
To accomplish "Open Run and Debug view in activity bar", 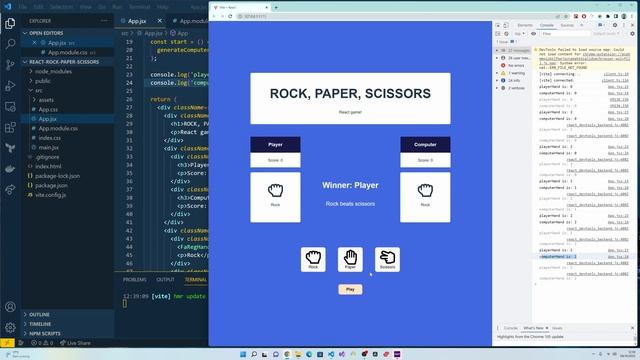I will point(10,86).
